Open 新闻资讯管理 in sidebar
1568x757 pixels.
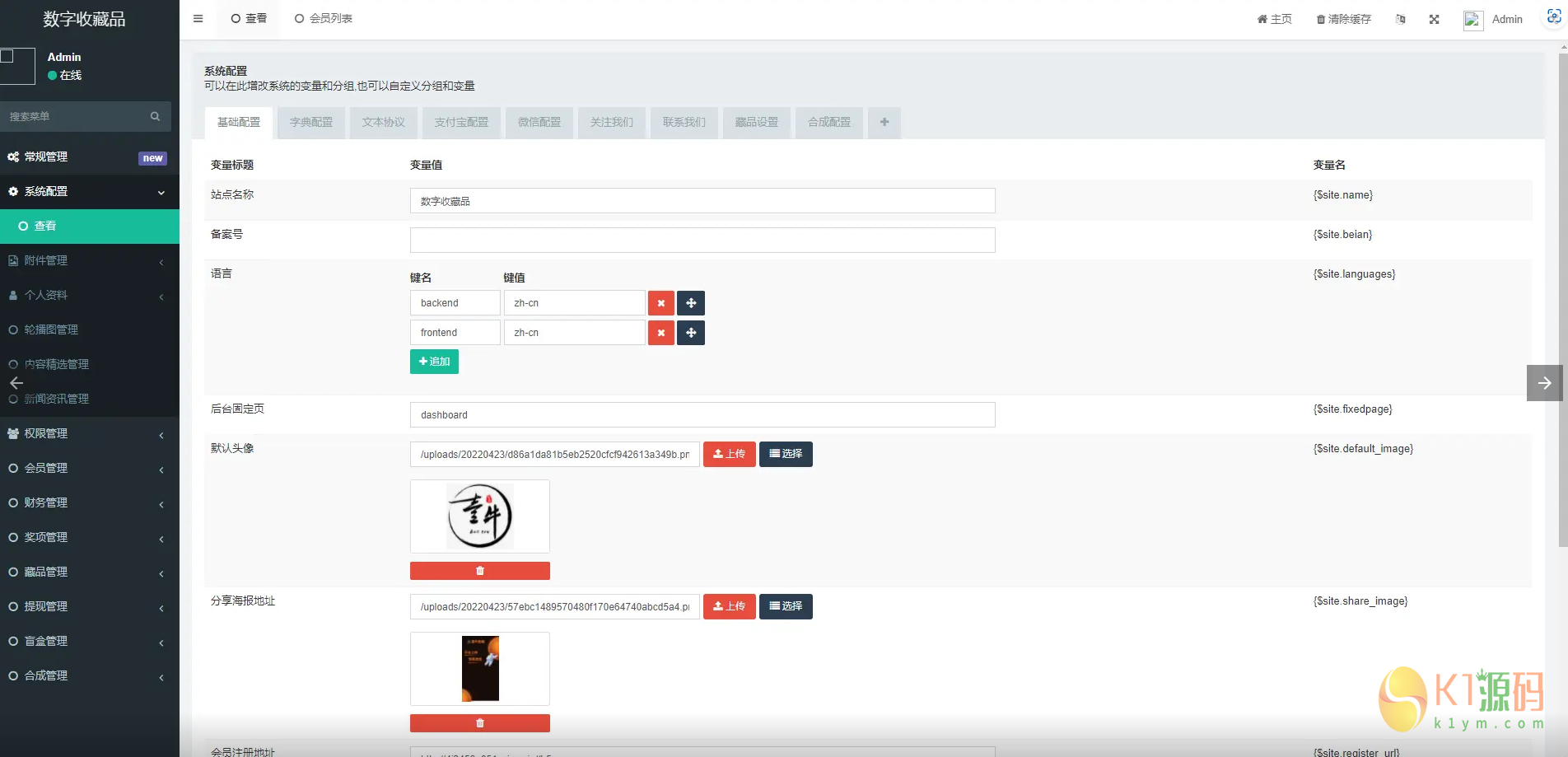click(90, 399)
